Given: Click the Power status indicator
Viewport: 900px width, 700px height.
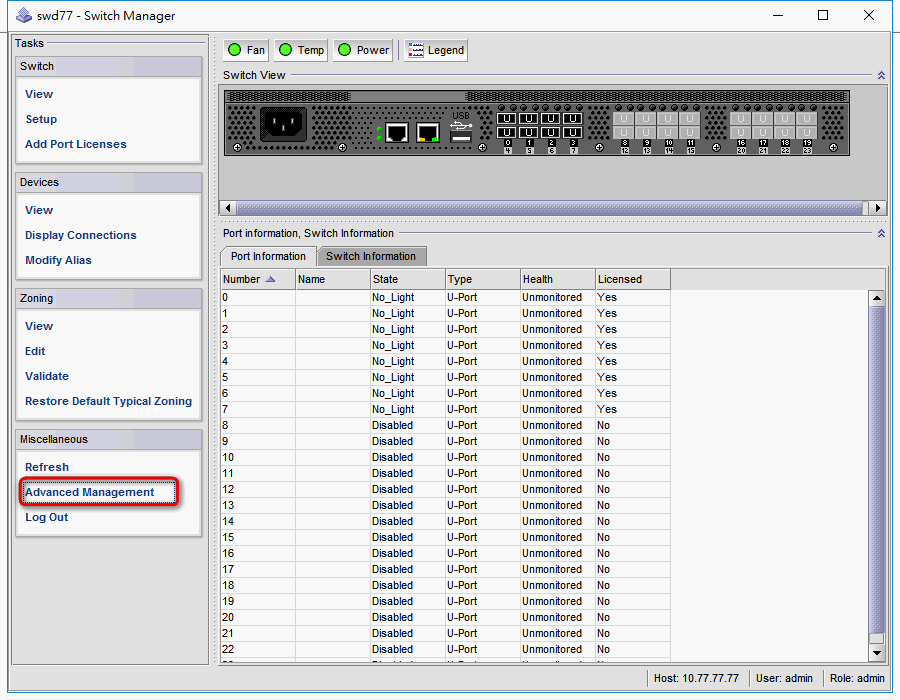Looking at the screenshot, I should coord(363,50).
